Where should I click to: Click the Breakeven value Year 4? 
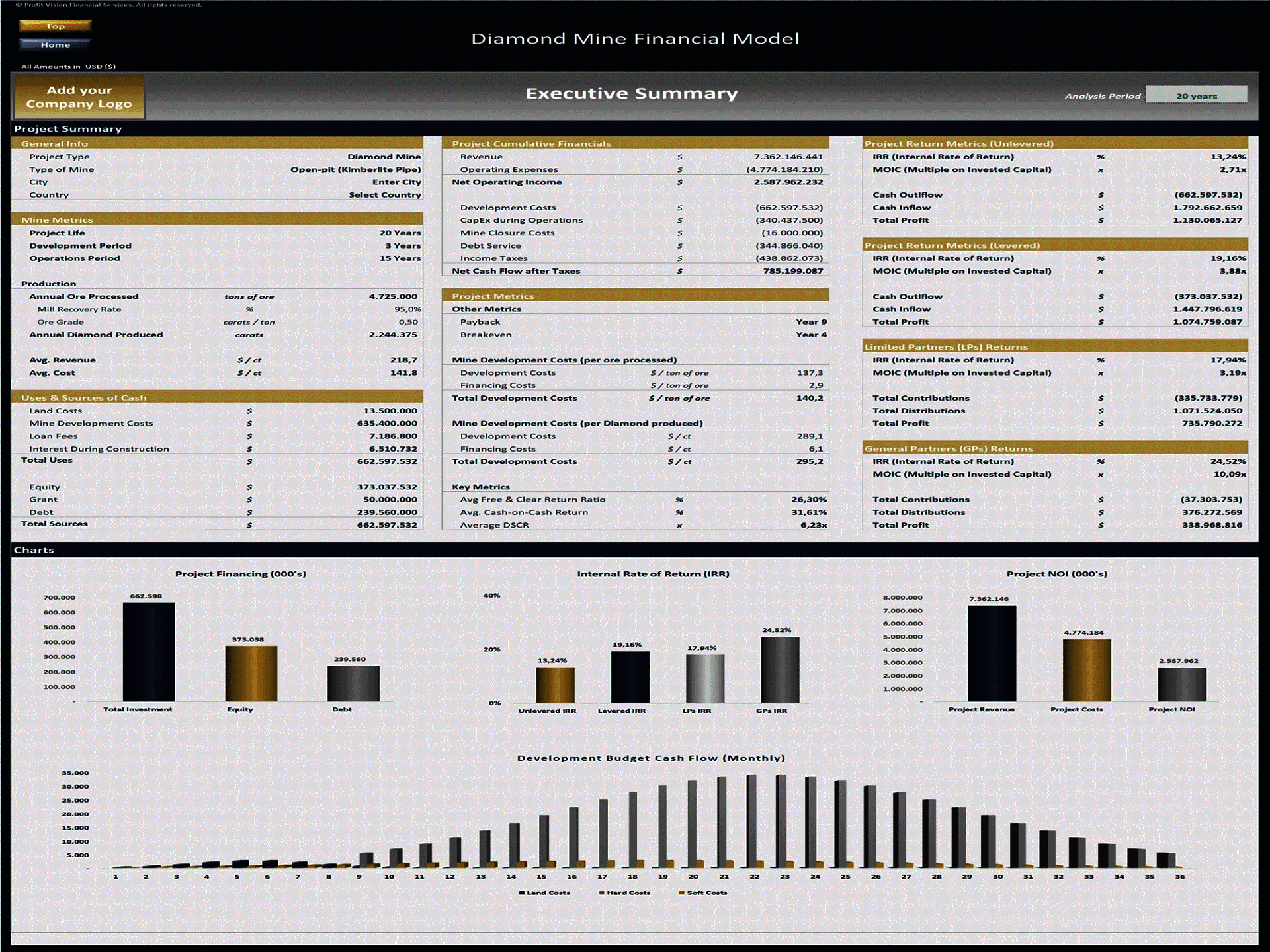tap(811, 335)
